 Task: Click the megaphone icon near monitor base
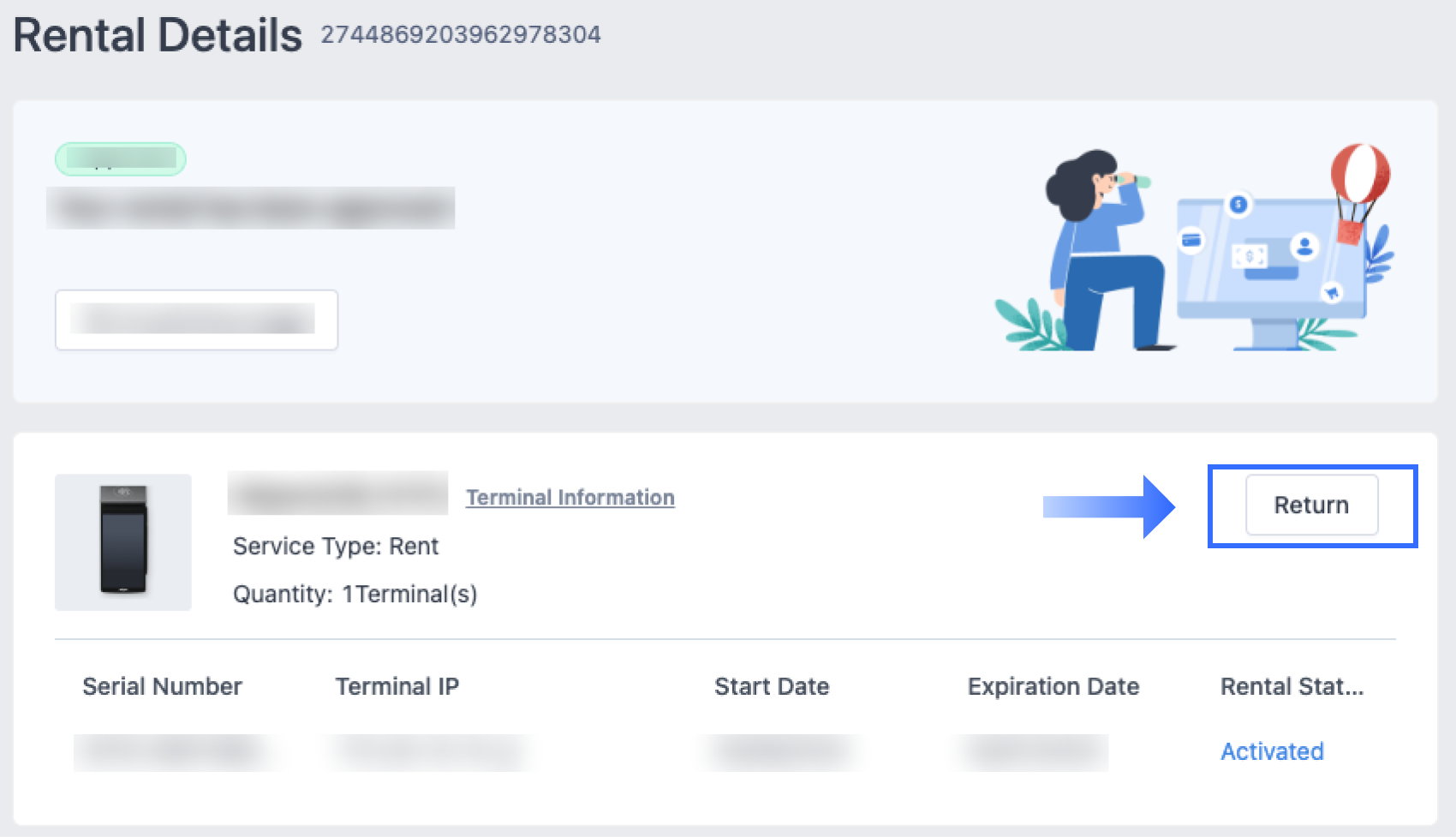(1331, 292)
